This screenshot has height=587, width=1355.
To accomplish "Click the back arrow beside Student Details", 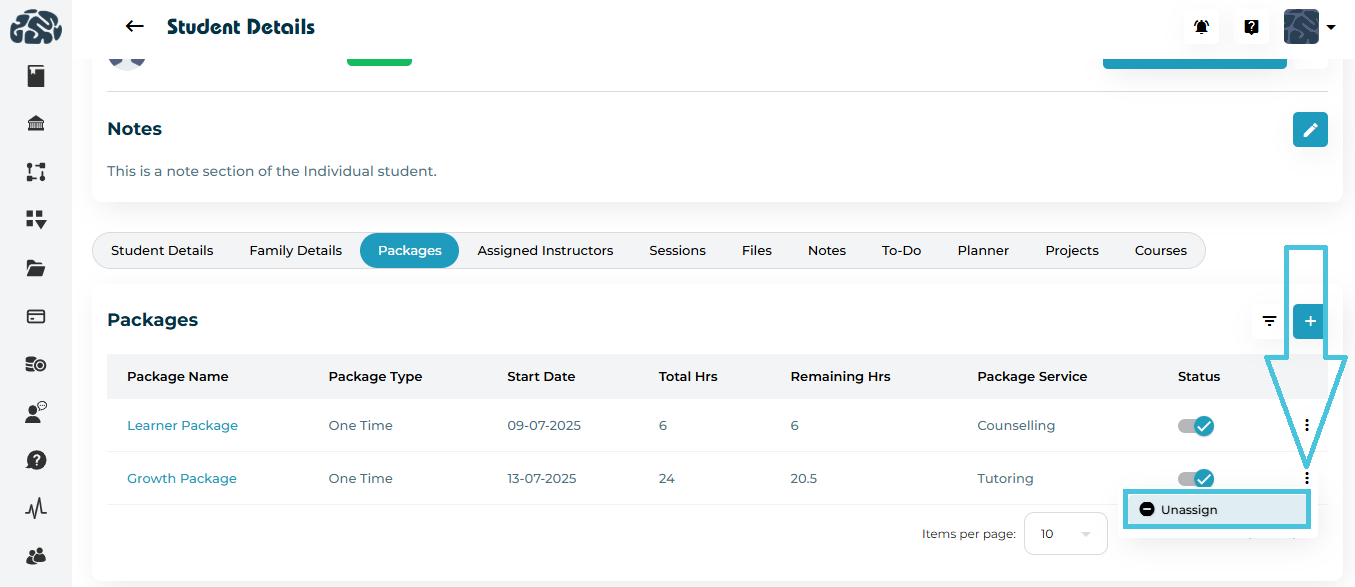I will 134,27.
